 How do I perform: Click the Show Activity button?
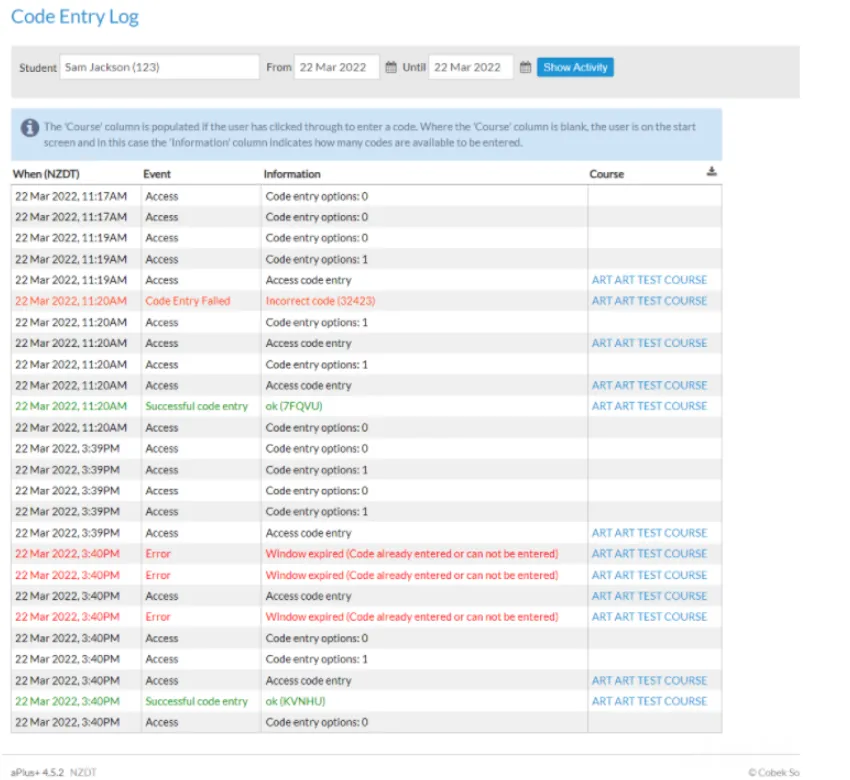(575, 67)
